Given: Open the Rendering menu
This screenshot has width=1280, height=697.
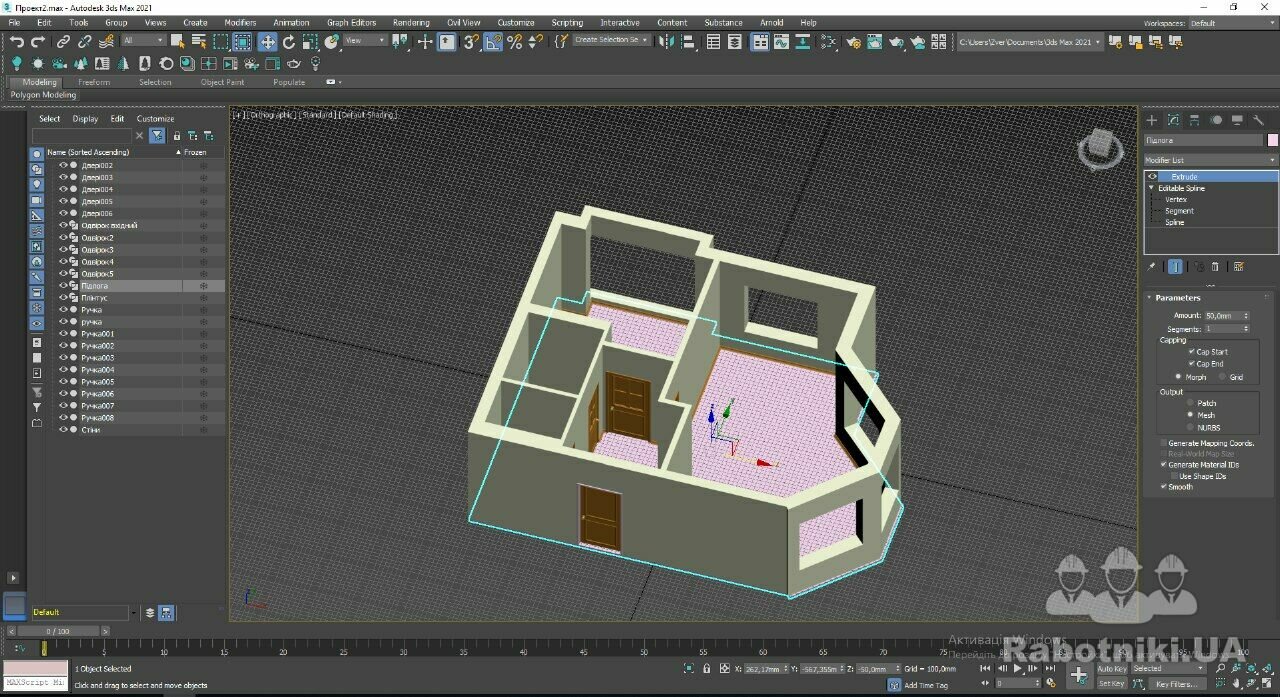Looking at the screenshot, I should pos(410,22).
